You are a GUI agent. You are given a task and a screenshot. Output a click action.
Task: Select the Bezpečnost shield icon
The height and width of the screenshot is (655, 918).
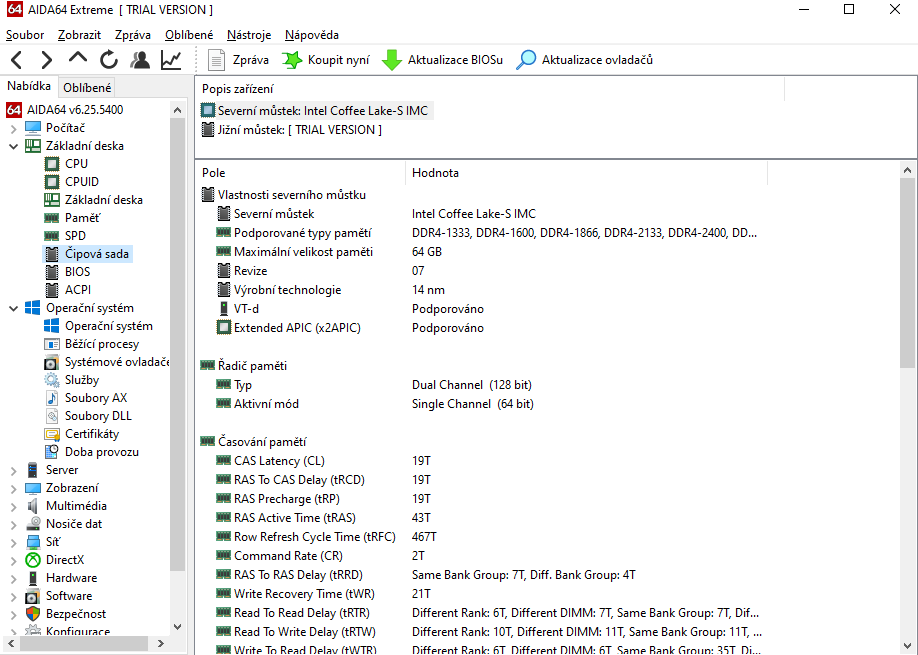click(33, 614)
